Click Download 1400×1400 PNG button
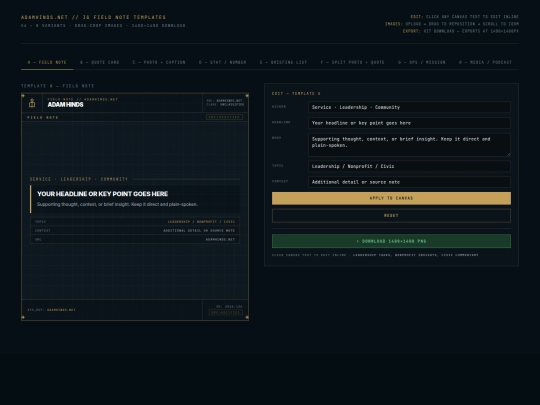The height and width of the screenshot is (405, 540). click(391, 241)
